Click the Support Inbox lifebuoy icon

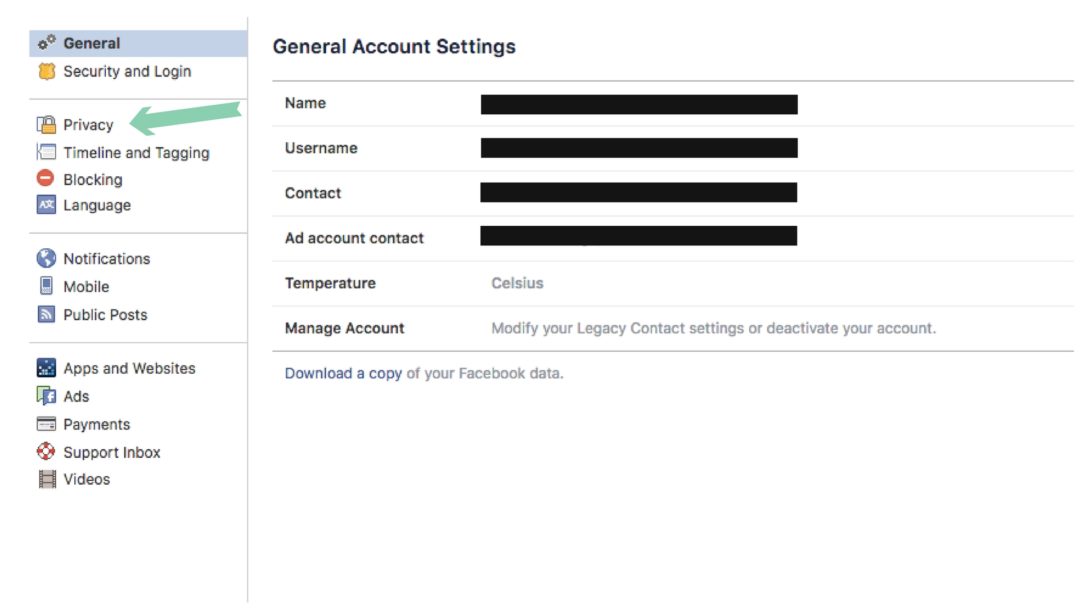coord(44,452)
